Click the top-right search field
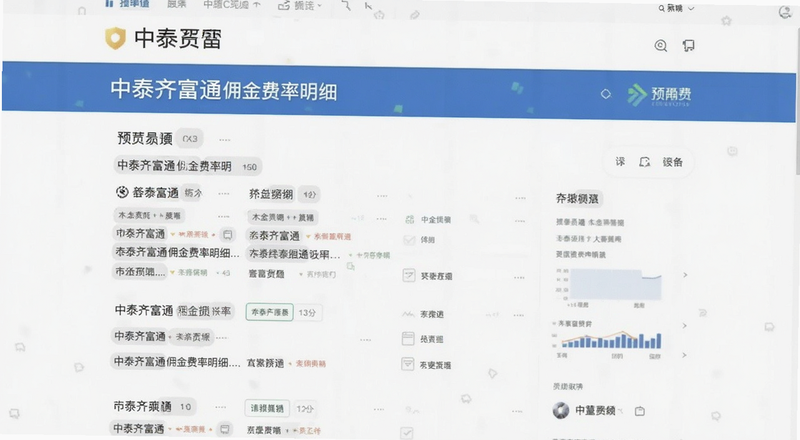This screenshot has height=440, width=800. (x=675, y=8)
